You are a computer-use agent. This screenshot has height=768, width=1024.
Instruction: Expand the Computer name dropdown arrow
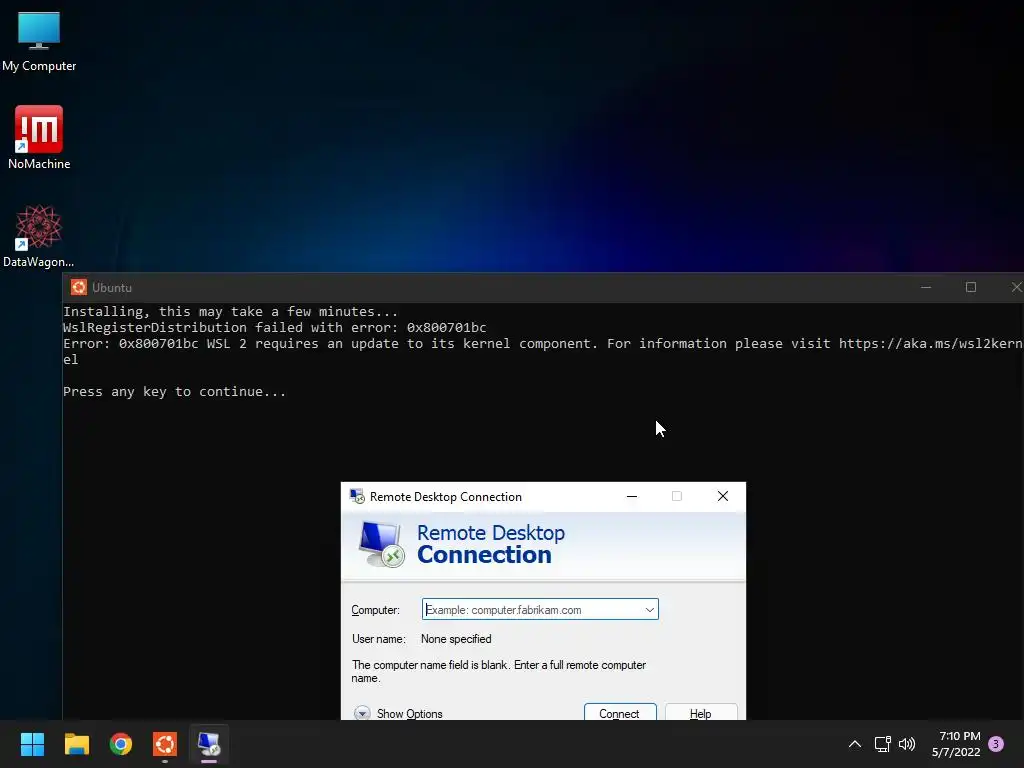coord(650,609)
